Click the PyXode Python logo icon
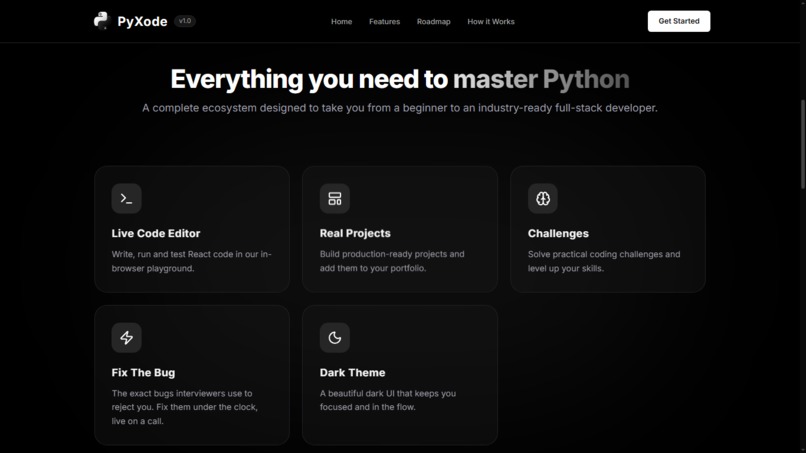Viewport: 806px width, 453px height. 102,21
